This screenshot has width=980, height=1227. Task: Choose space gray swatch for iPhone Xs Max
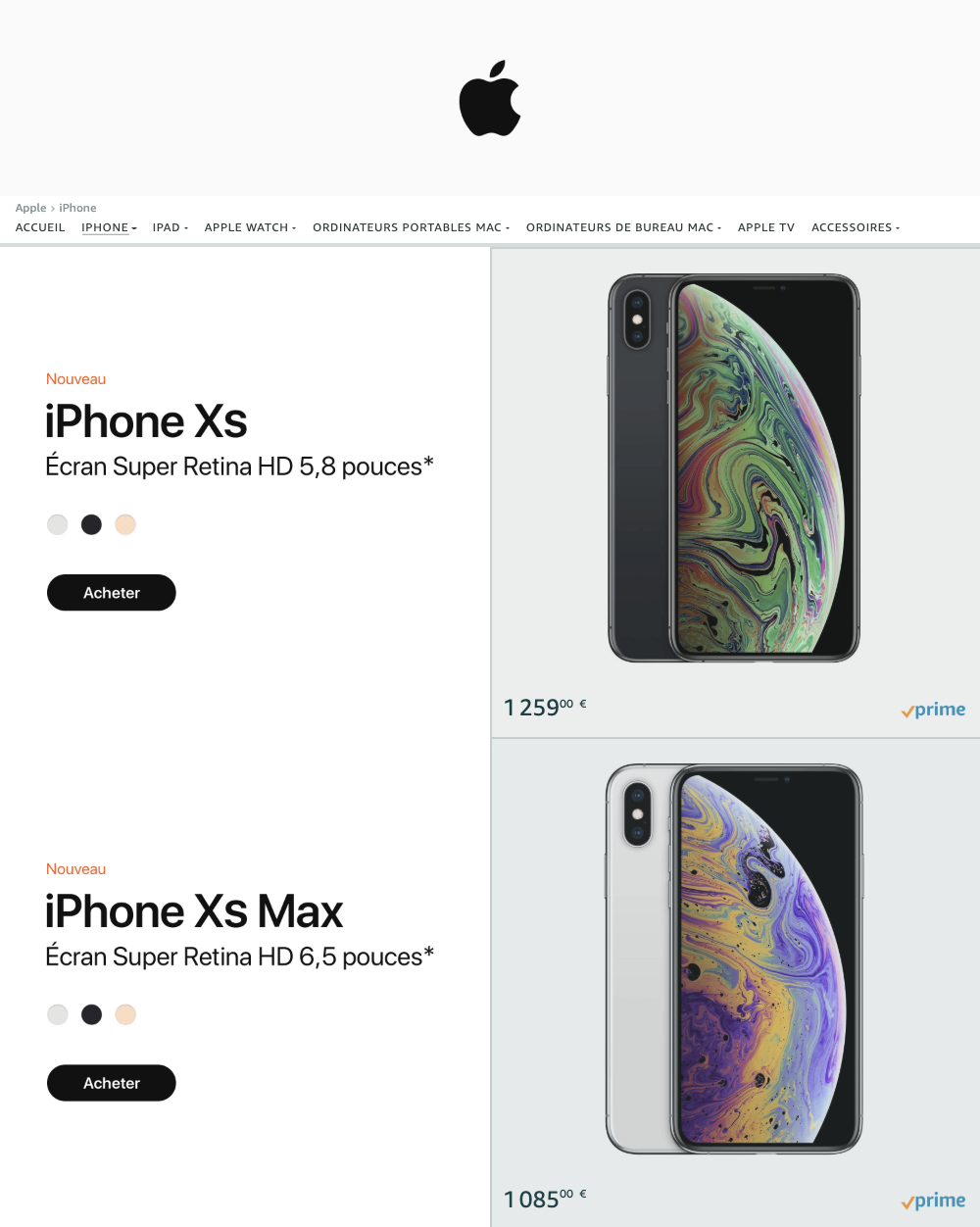tap(91, 1014)
